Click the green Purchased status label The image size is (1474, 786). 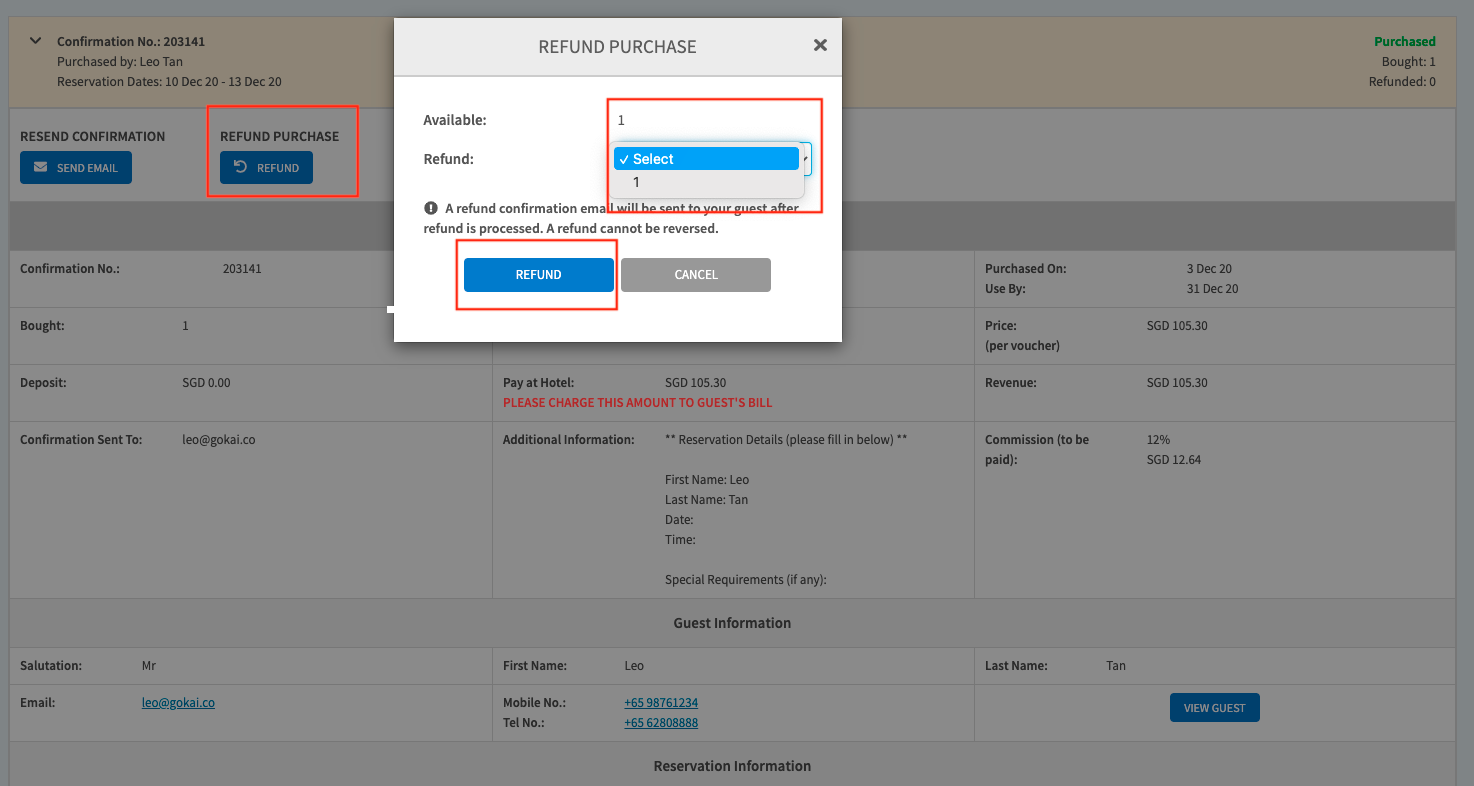pos(1404,42)
